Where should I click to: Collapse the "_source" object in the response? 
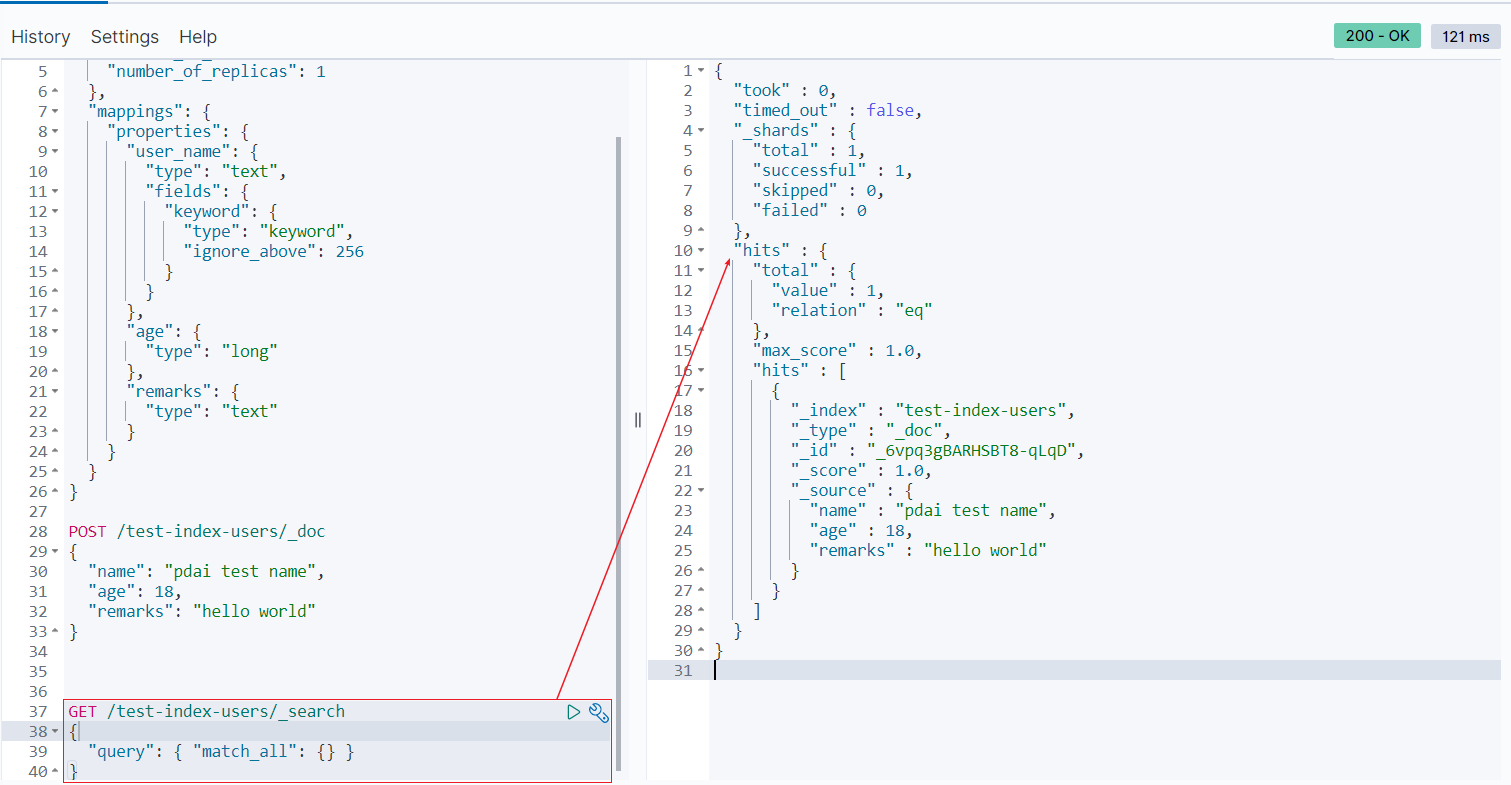pyautogui.click(x=701, y=490)
